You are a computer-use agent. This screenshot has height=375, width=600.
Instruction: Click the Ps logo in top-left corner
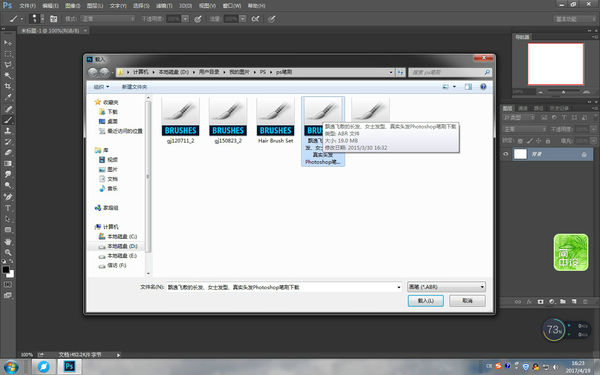[x=7, y=5]
